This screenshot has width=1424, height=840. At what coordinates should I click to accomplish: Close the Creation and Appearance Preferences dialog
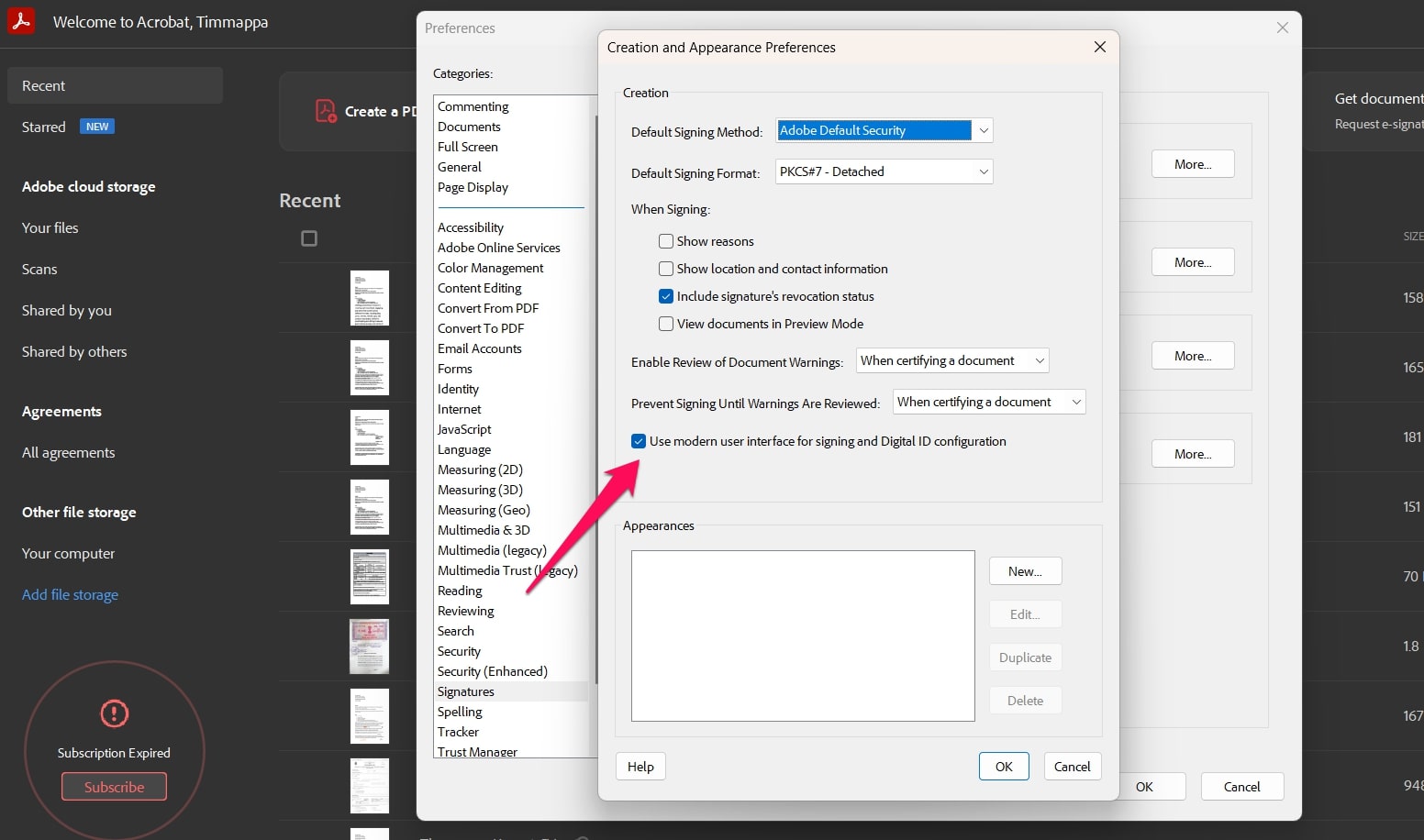coord(1099,47)
